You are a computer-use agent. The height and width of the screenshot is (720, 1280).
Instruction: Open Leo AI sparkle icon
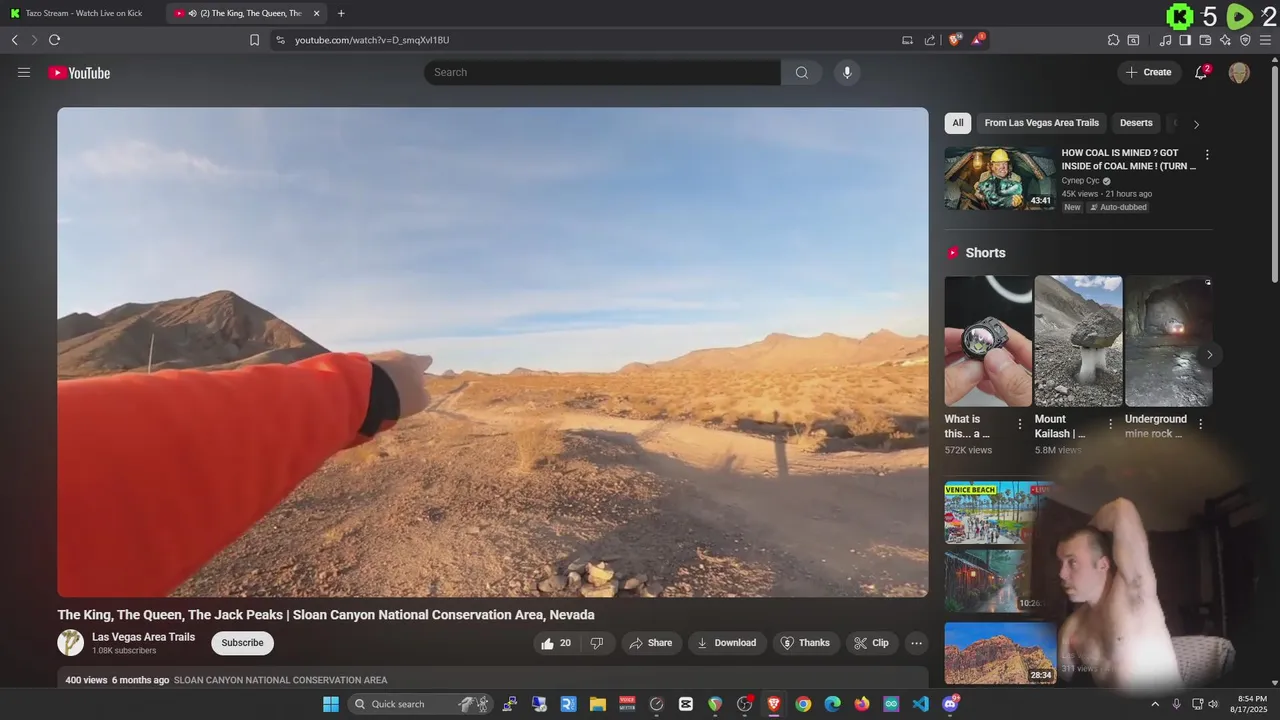(1225, 40)
